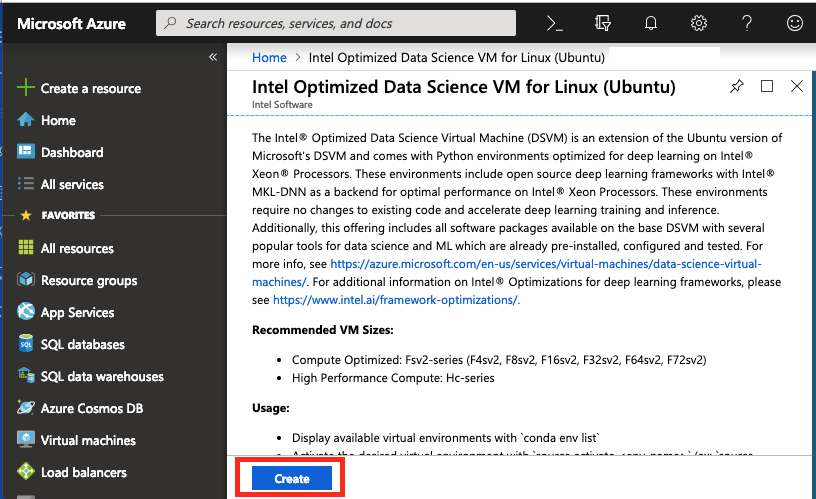Click the SQL databases icon

26,343
